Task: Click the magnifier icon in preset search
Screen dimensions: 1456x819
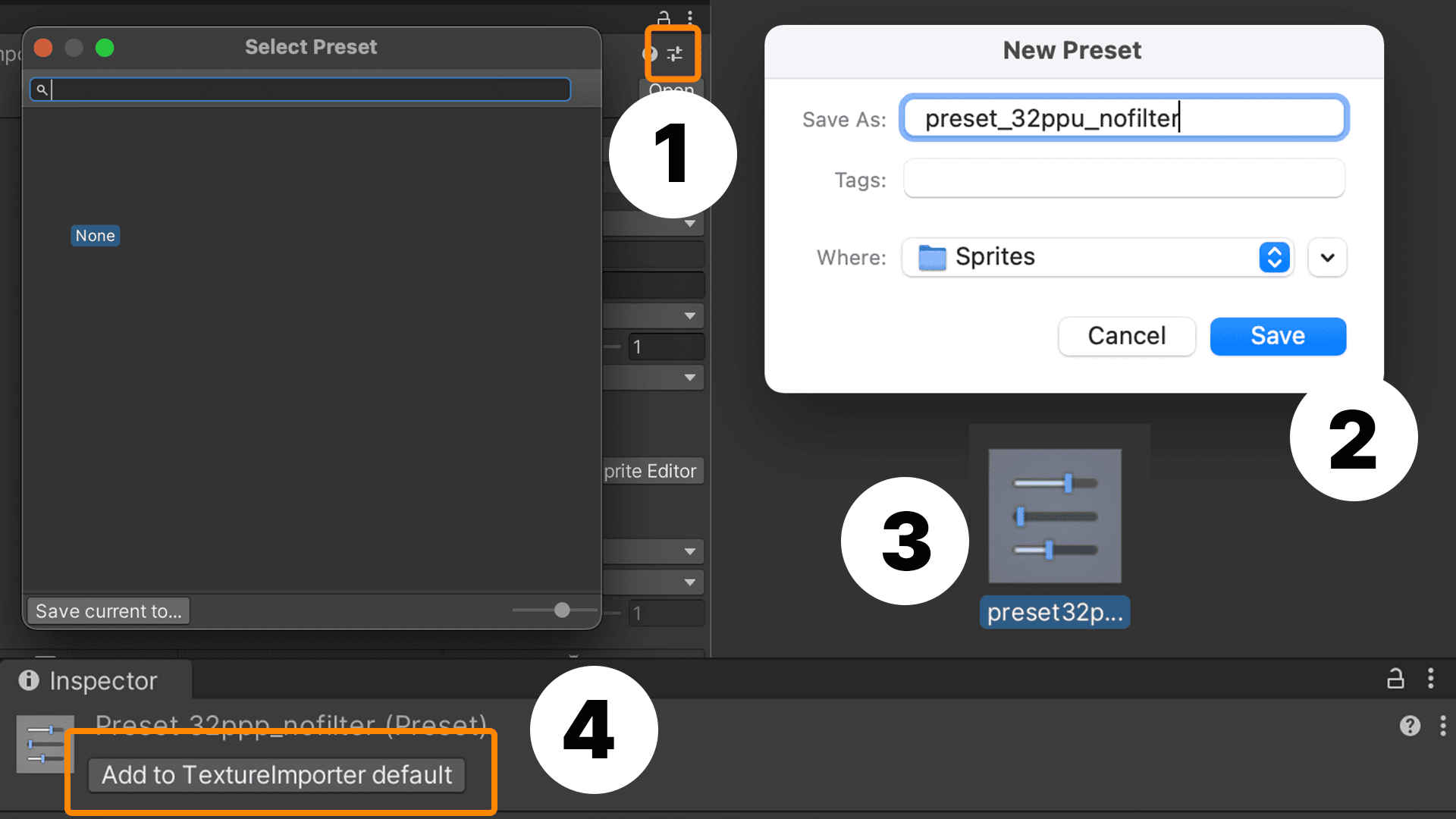Action: click(42, 89)
